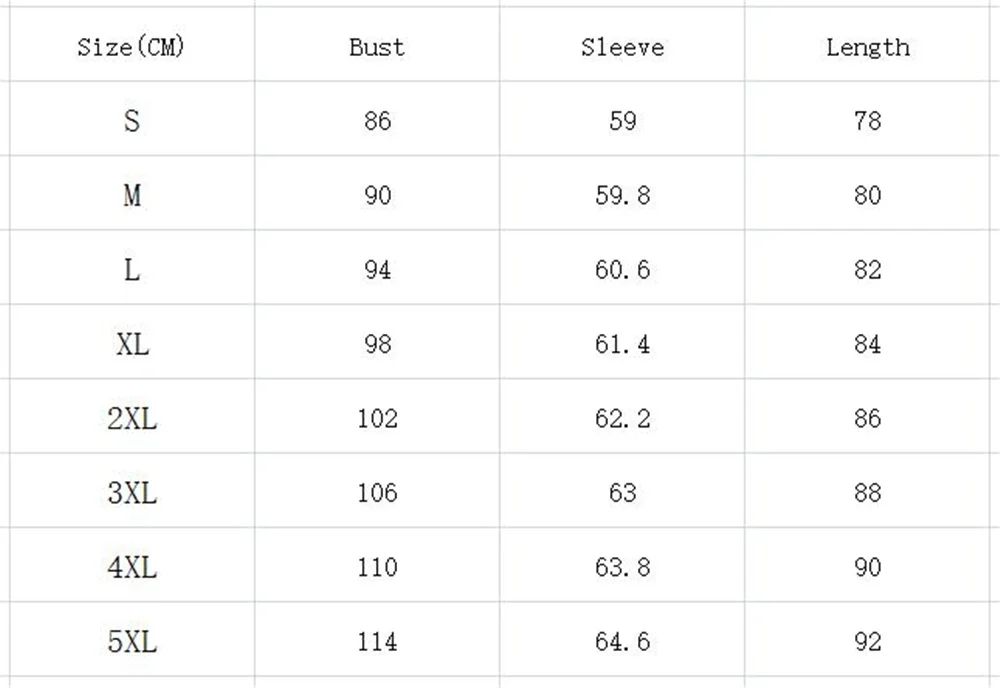1000x688 pixels.
Task: Click the 4XL size cell
Action: (131, 567)
